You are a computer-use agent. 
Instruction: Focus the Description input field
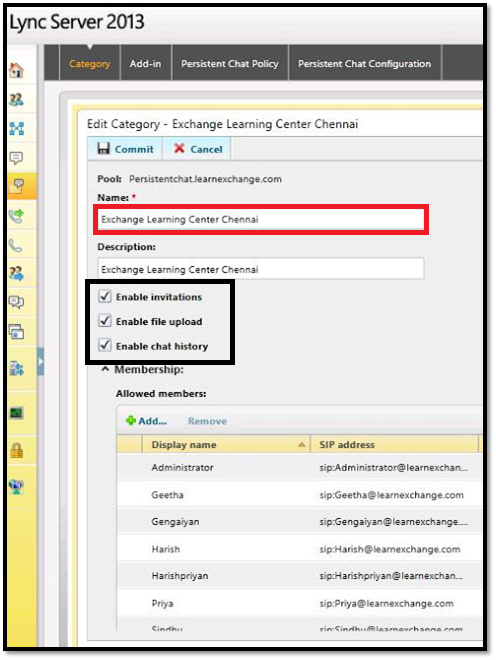tap(261, 269)
